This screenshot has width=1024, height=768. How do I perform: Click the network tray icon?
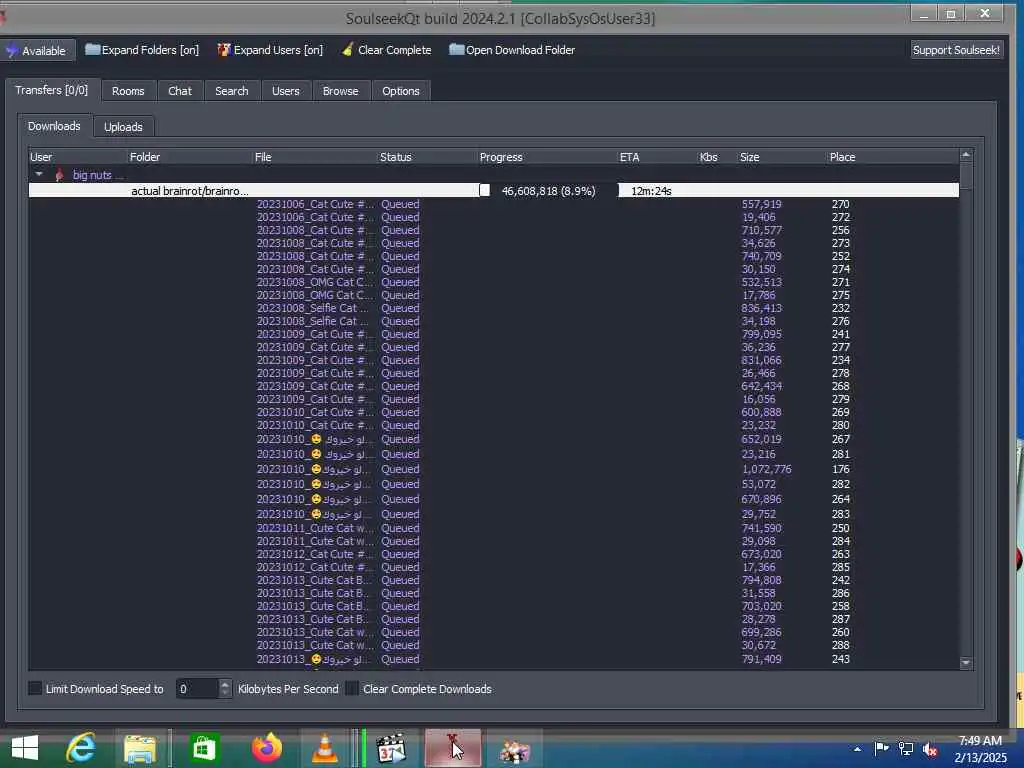(906, 748)
